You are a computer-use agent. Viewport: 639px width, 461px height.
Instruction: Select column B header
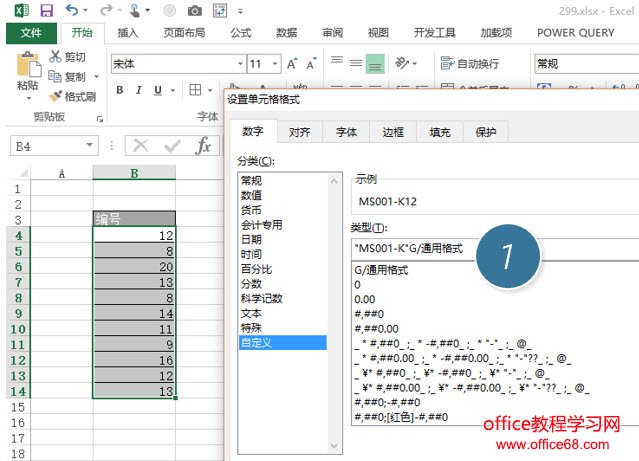[x=134, y=173]
